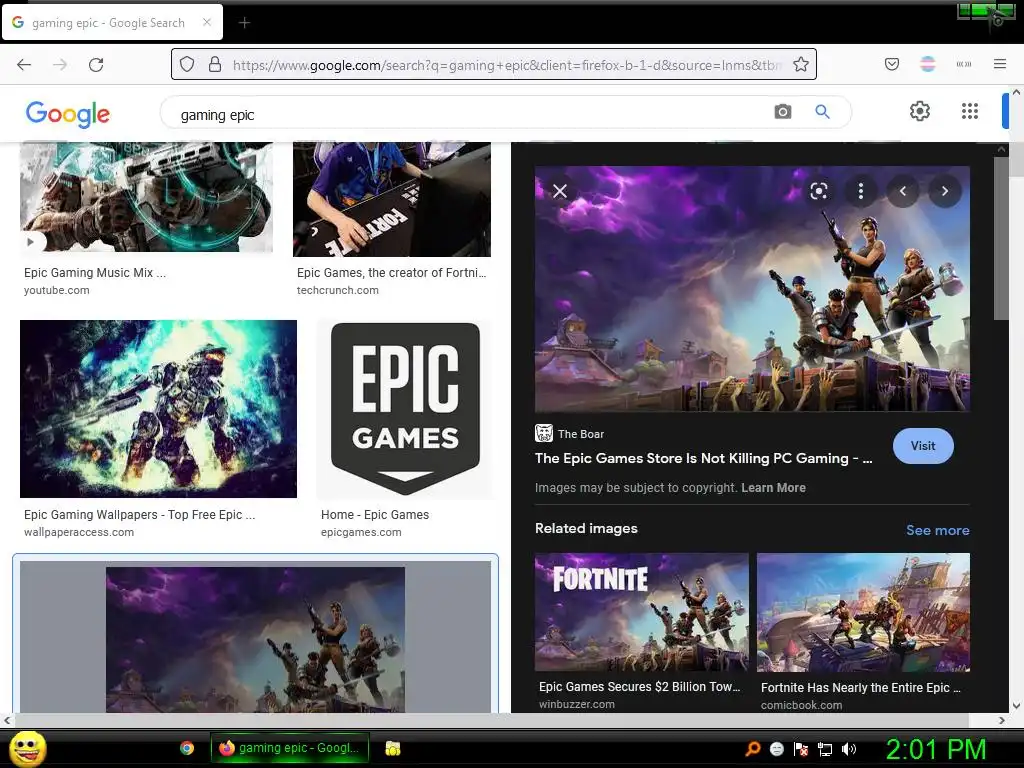Click 'Epic Games, the creator of Fortni...' caption
The width and height of the screenshot is (1024, 768).
[391, 273]
